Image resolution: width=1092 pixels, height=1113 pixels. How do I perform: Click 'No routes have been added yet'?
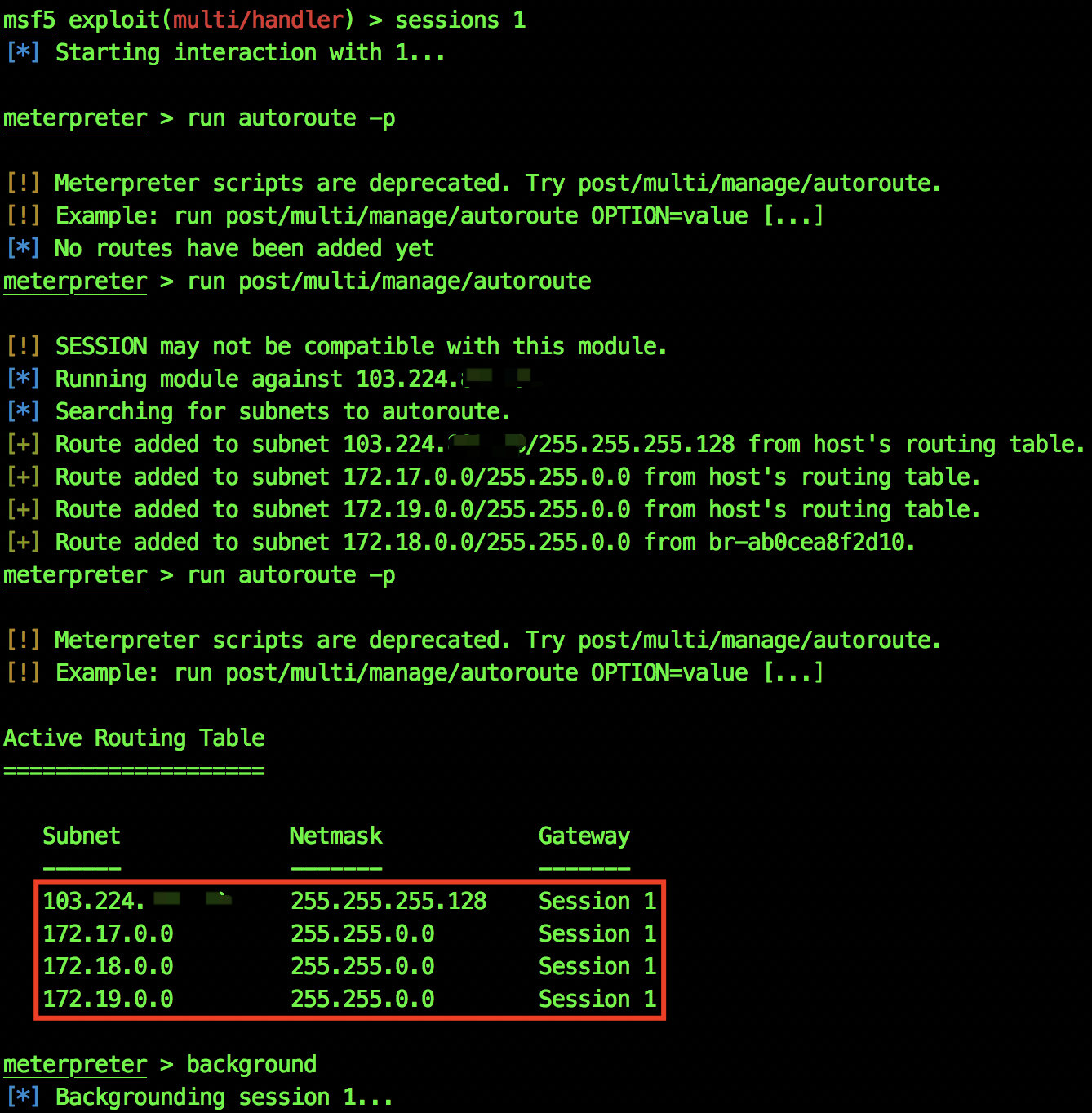coord(244,248)
